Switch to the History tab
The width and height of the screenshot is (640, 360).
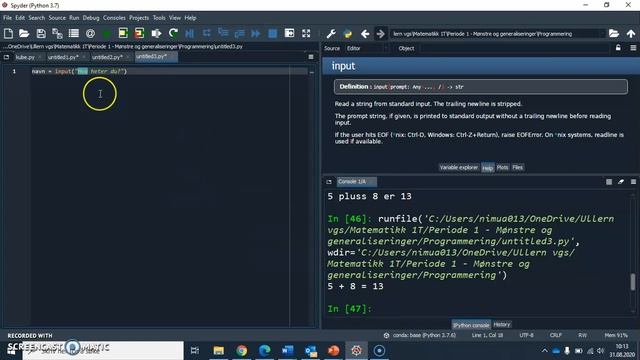click(502, 324)
